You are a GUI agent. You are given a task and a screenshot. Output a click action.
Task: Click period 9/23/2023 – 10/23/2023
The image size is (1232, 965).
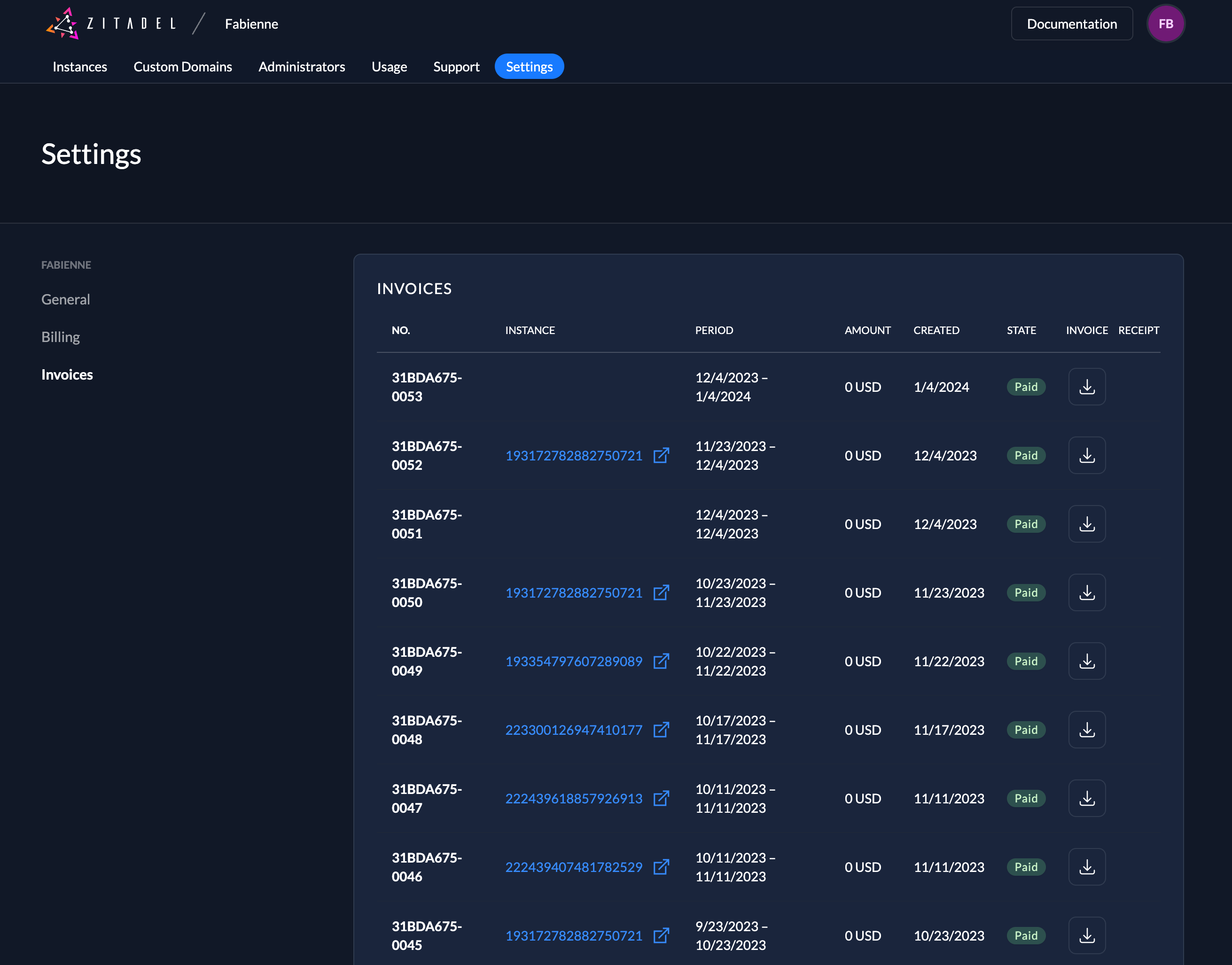pyautogui.click(x=731, y=935)
